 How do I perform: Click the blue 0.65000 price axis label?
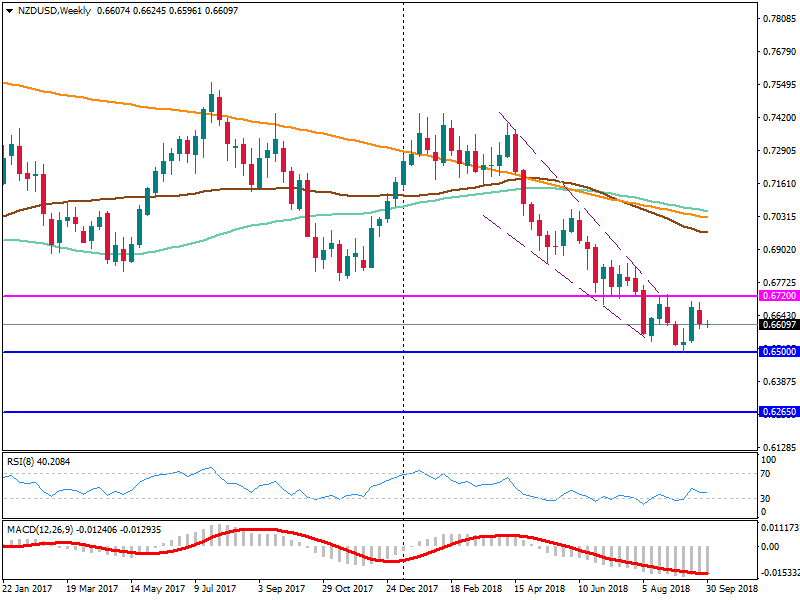pyautogui.click(x=778, y=352)
